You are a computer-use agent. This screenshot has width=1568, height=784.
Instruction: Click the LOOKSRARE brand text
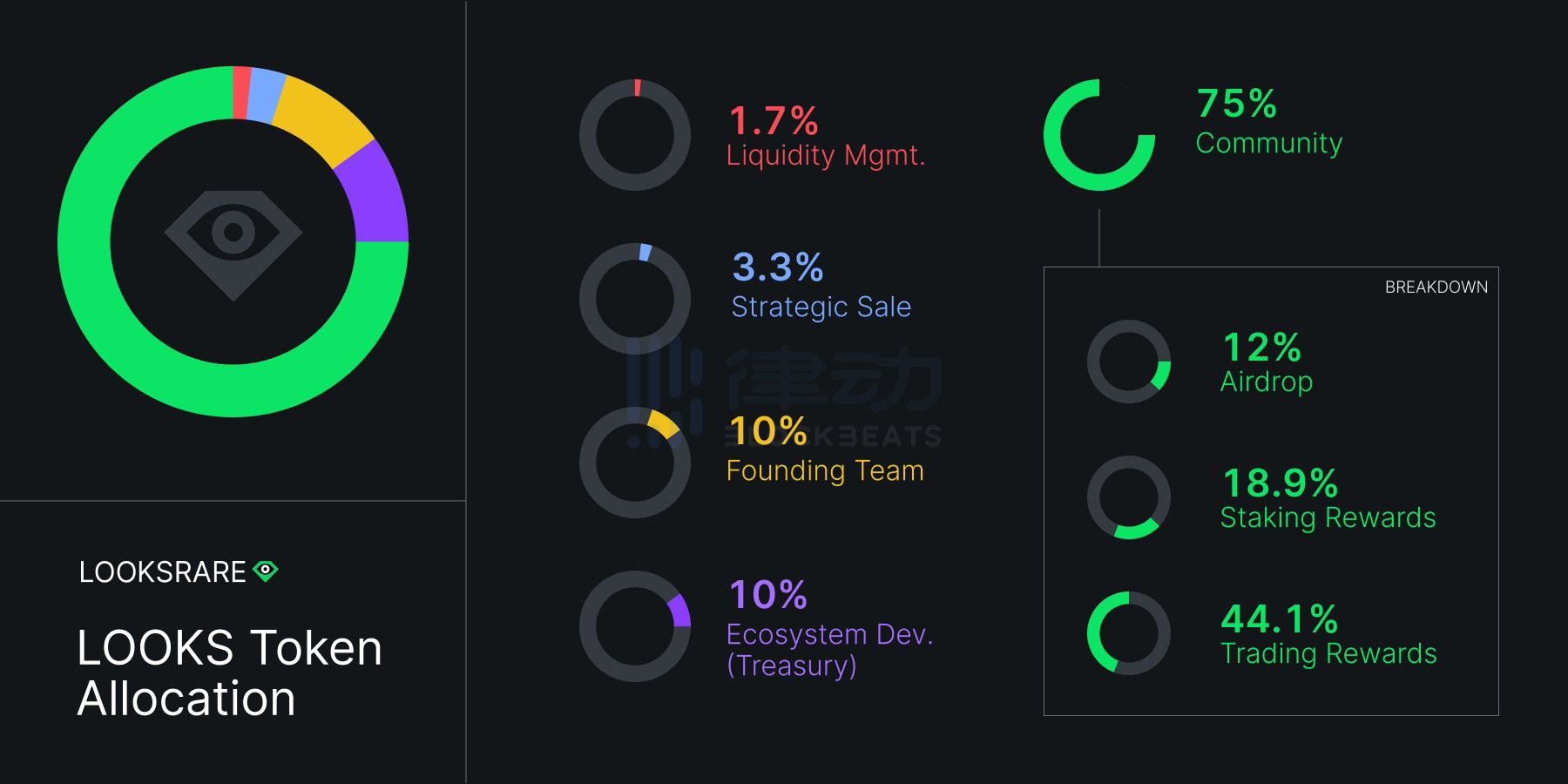(163, 572)
